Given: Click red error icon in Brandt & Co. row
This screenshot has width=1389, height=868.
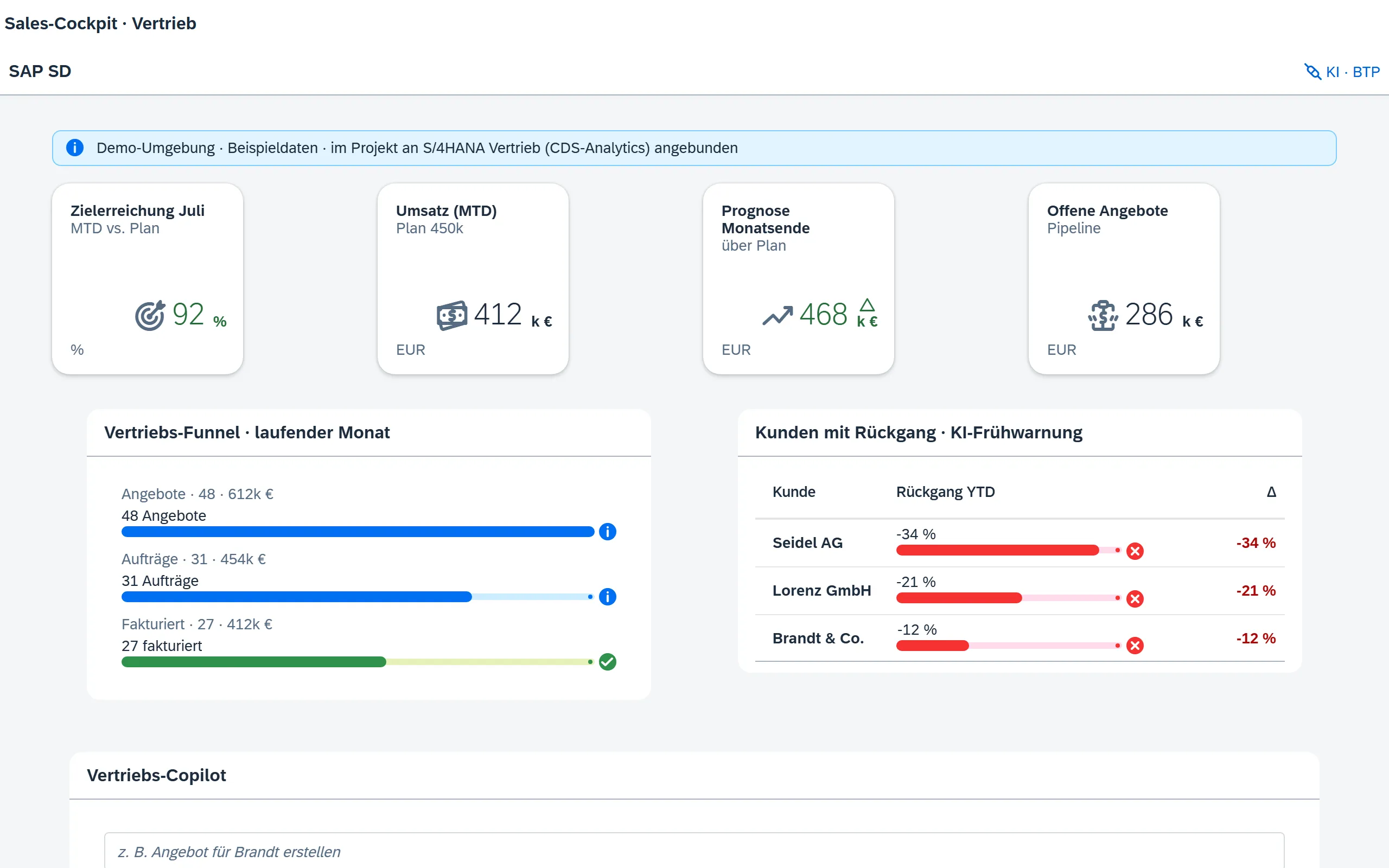Looking at the screenshot, I should coord(1135,646).
